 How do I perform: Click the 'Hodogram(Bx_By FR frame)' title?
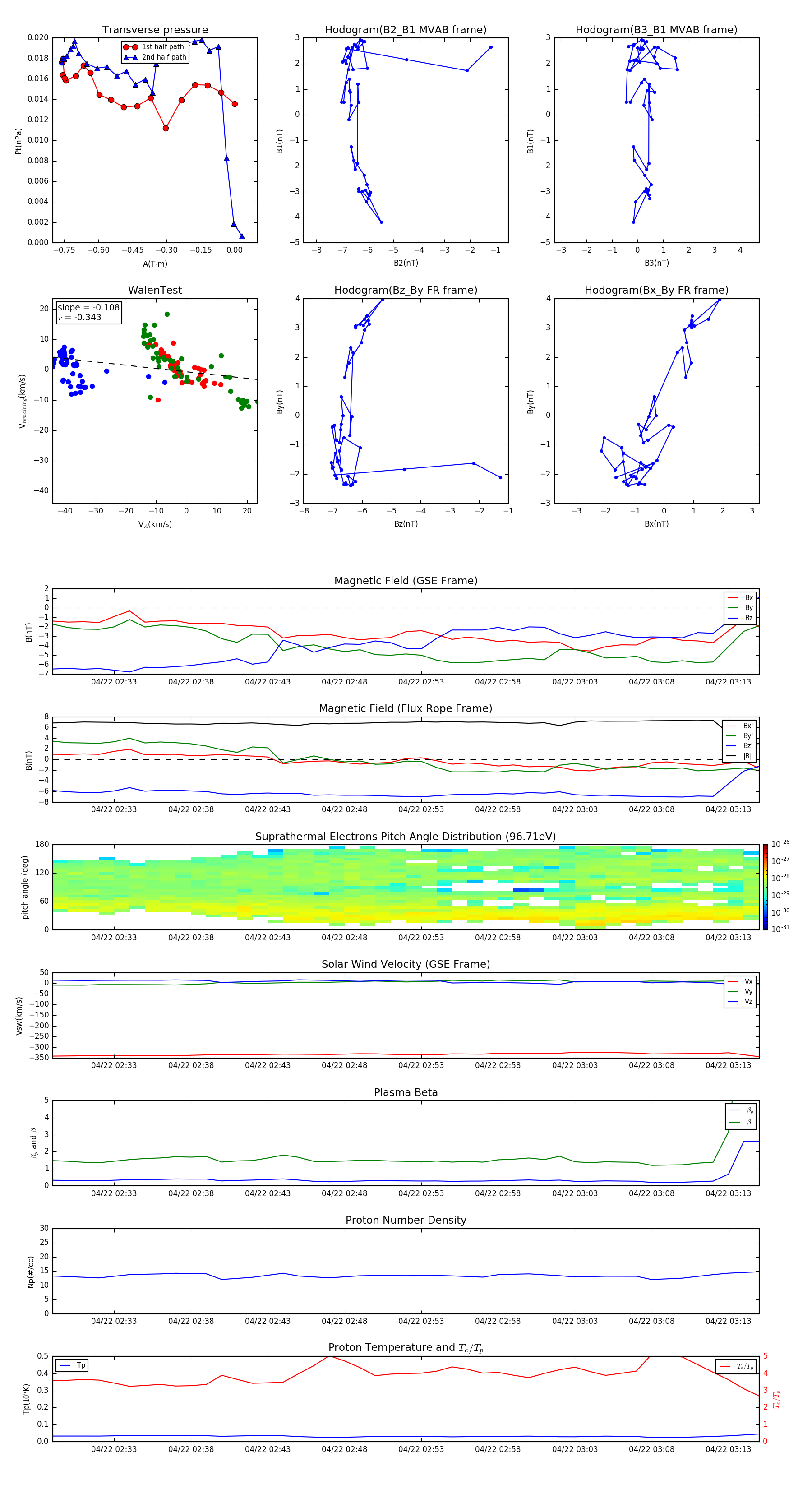click(x=656, y=290)
